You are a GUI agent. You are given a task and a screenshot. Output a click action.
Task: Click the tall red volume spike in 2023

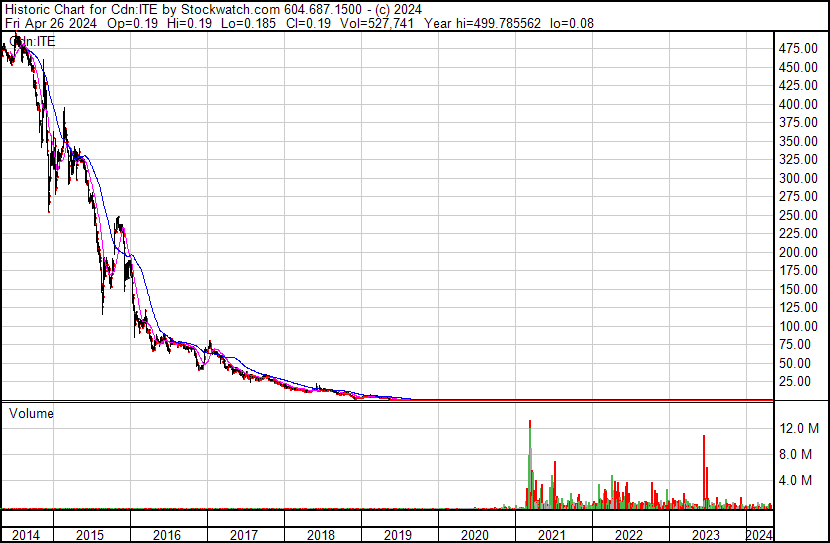[705, 465]
